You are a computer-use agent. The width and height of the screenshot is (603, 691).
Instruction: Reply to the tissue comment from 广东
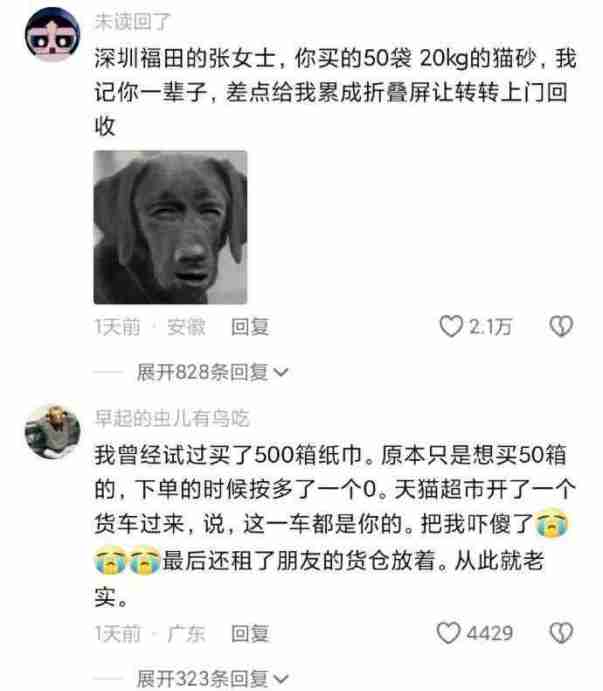coord(250,634)
